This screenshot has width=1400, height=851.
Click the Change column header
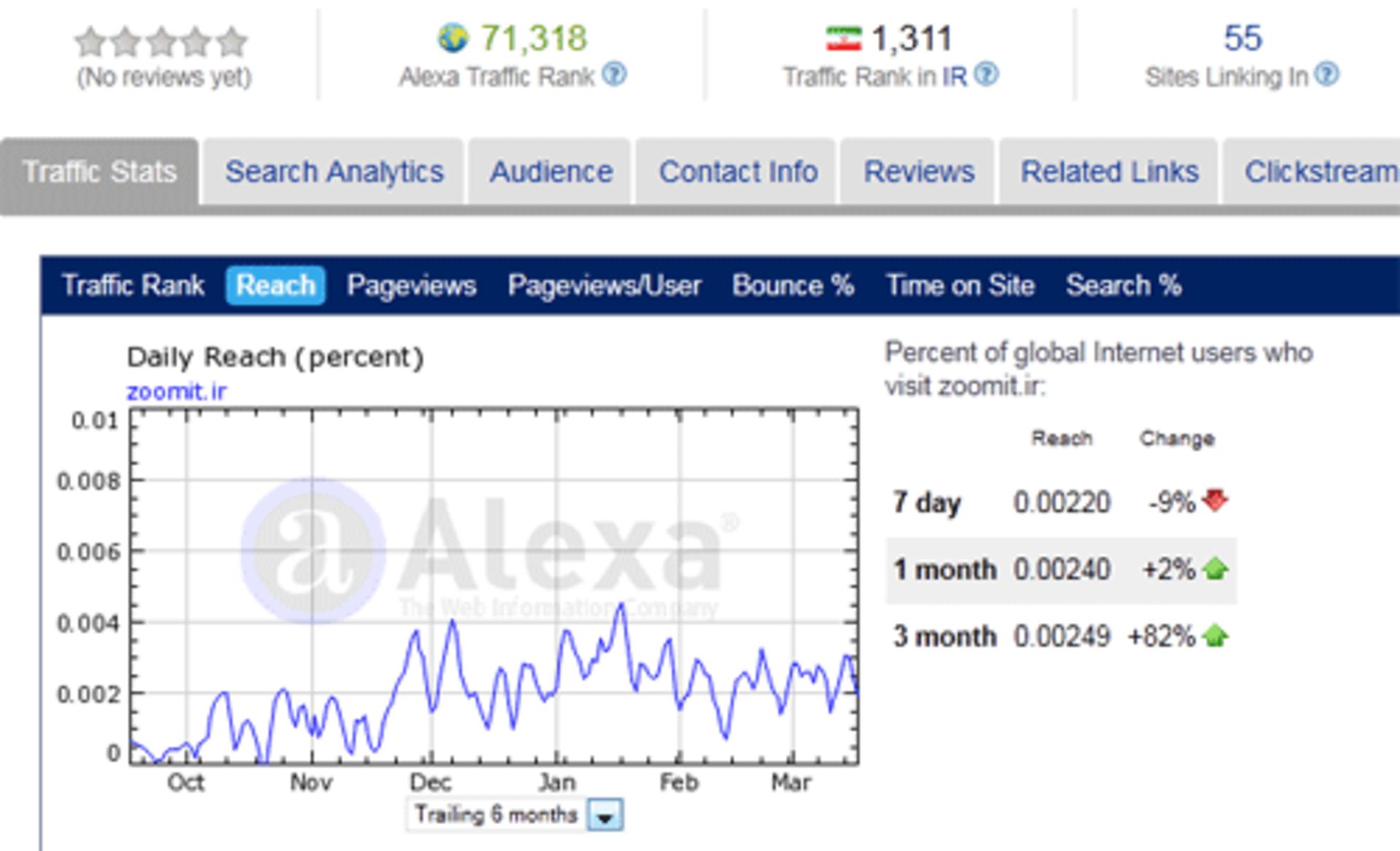[1177, 438]
